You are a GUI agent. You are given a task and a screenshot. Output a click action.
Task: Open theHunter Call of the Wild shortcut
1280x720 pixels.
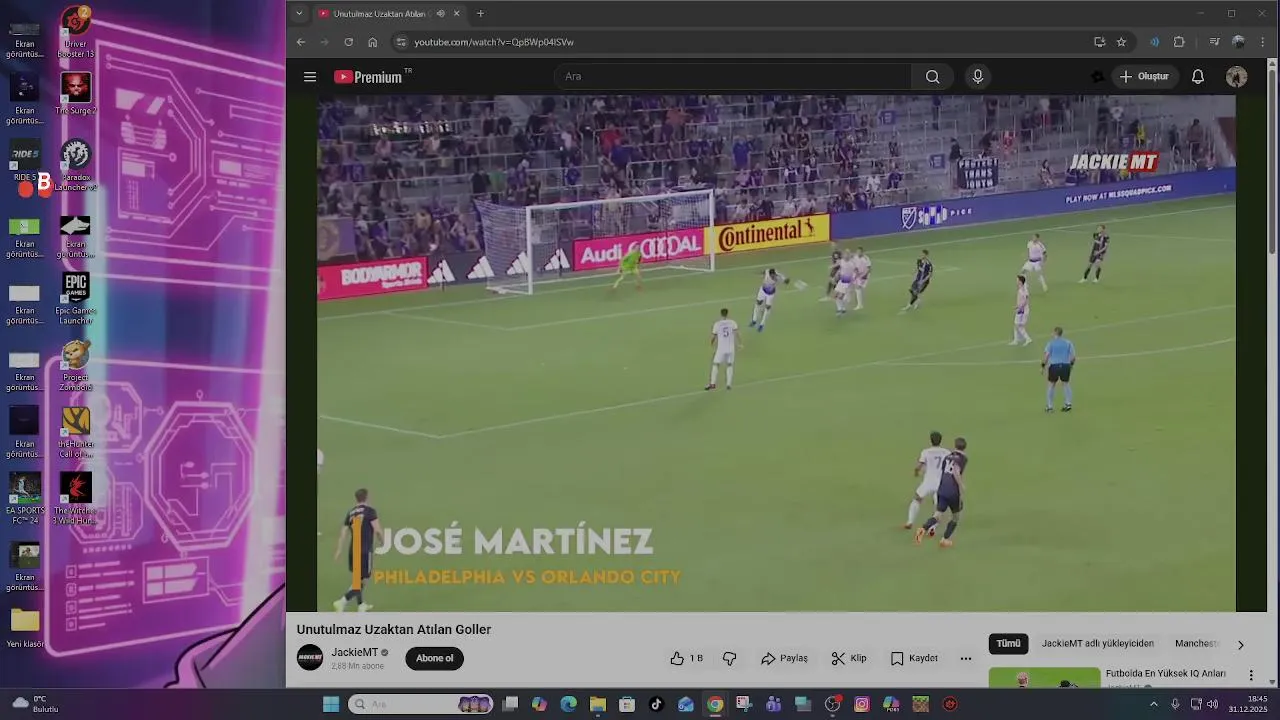pos(76,432)
